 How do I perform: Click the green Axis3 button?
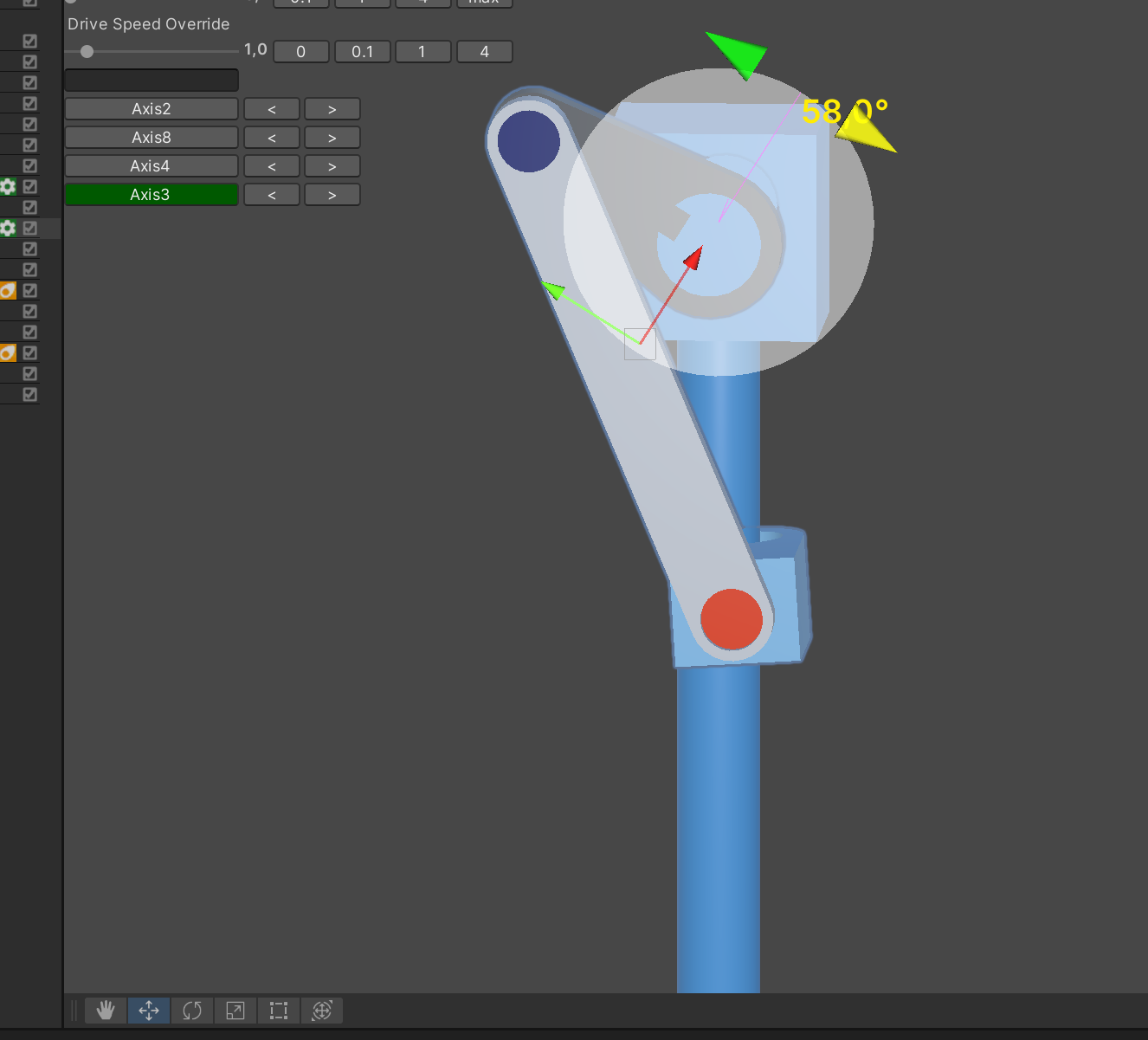(152, 195)
